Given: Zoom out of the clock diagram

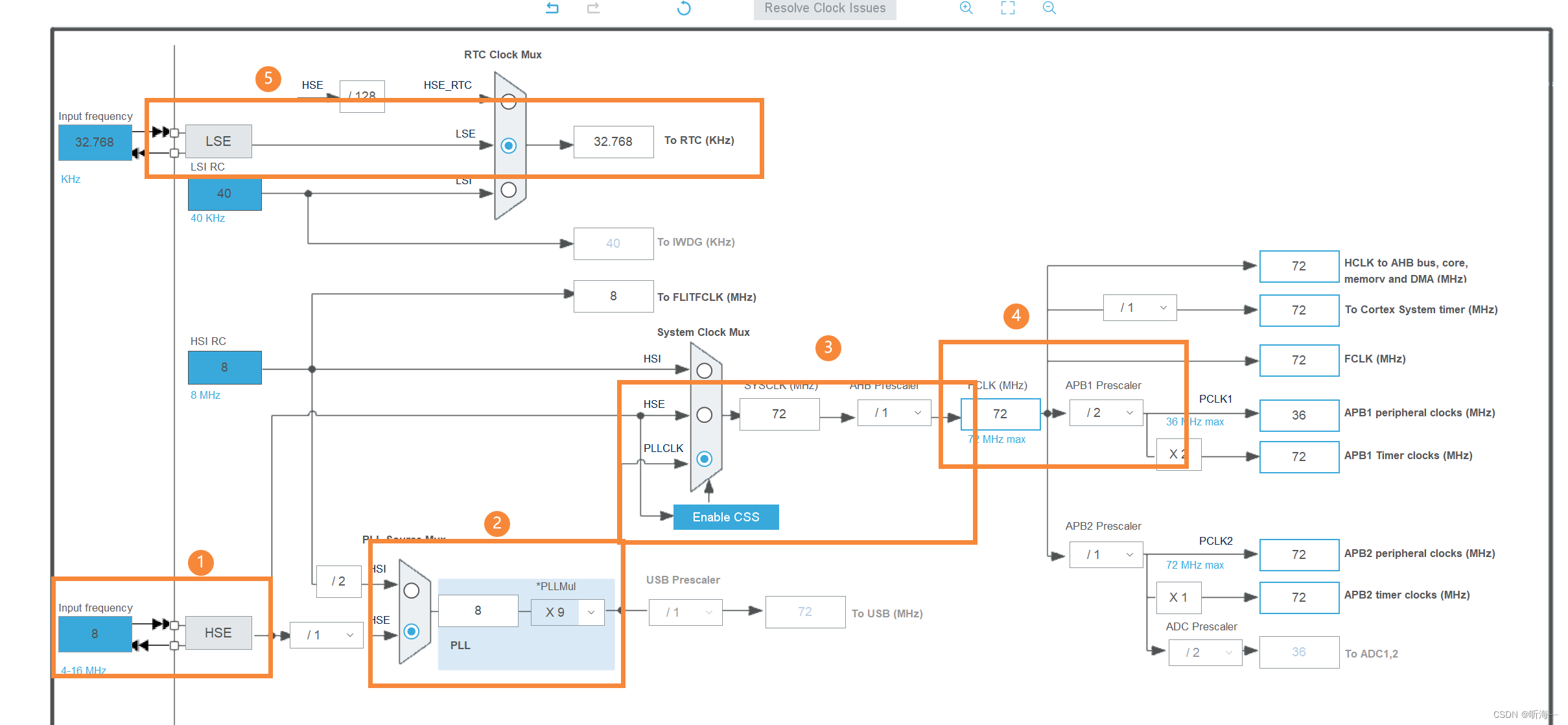Looking at the screenshot, I should coord(1049,8).
